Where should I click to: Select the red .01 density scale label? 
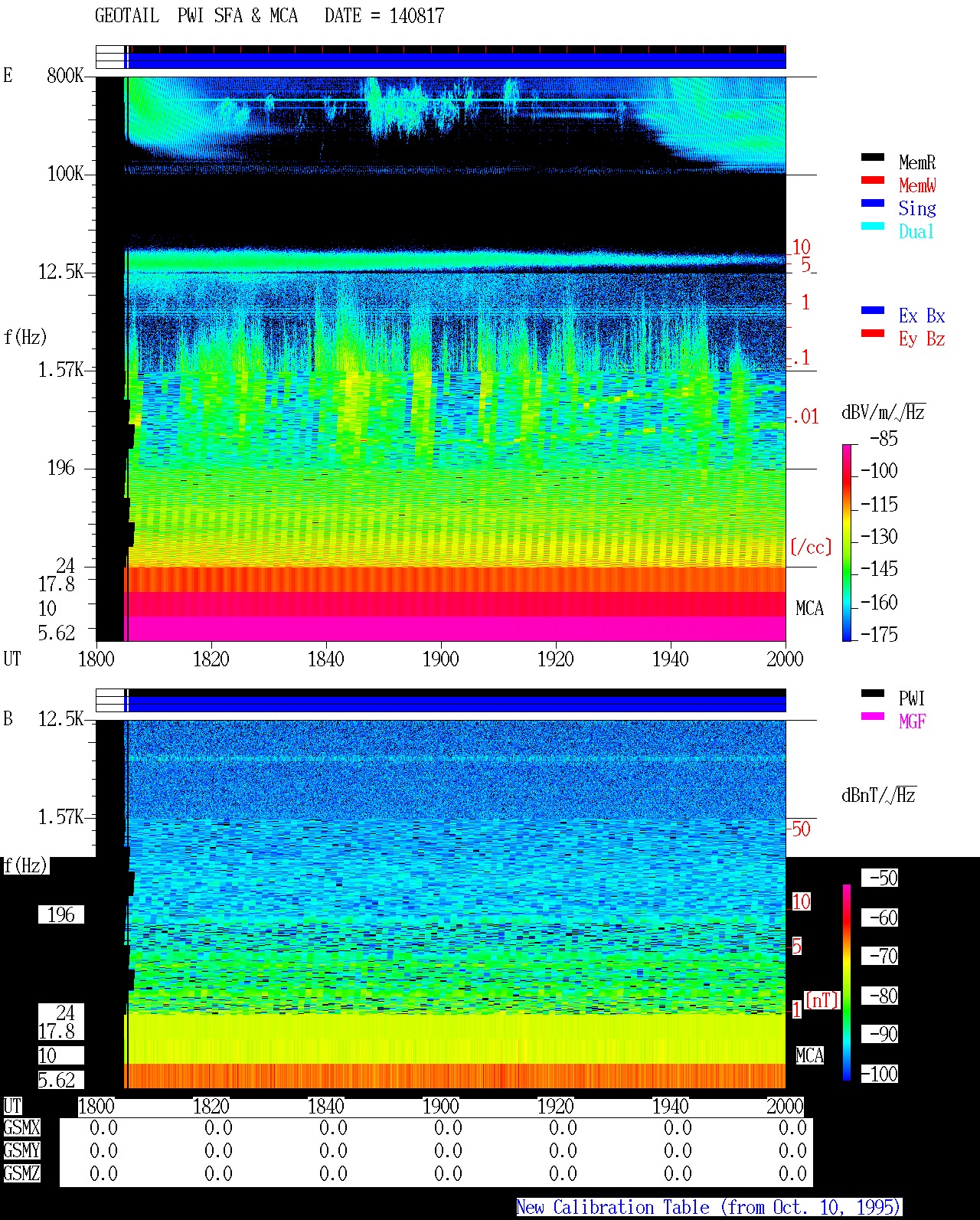point(805,417)
